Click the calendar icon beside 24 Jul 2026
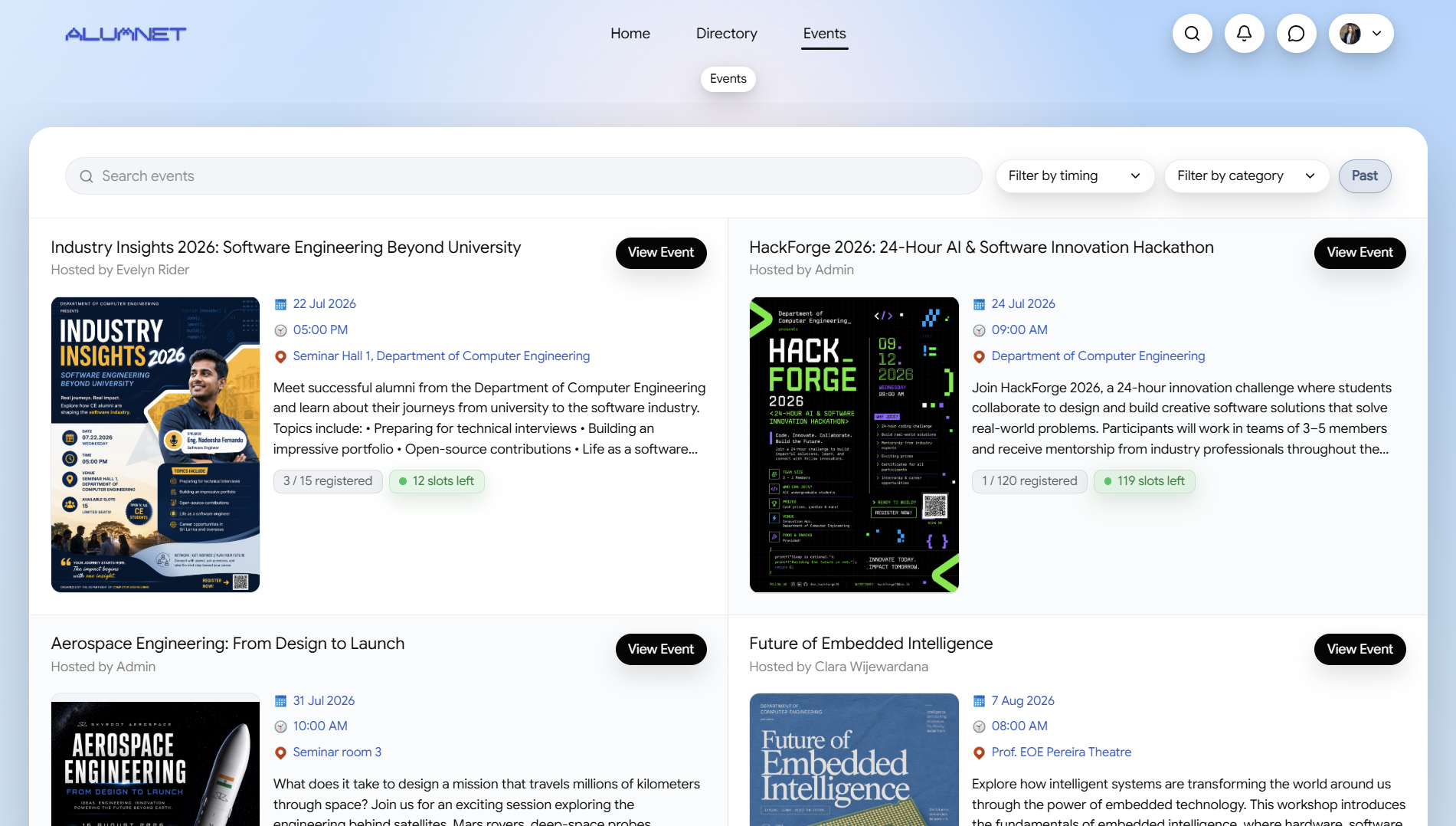 click(979, 304)
